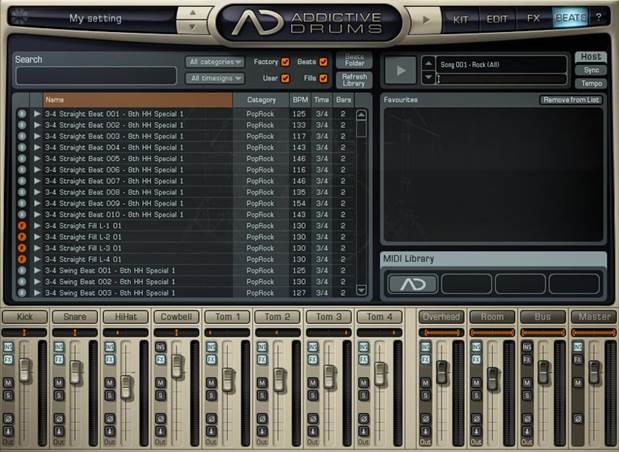Open the All timesigns dropdown
Screen dimensions: 619x452
pyautogui.click(x=215, y=78)
